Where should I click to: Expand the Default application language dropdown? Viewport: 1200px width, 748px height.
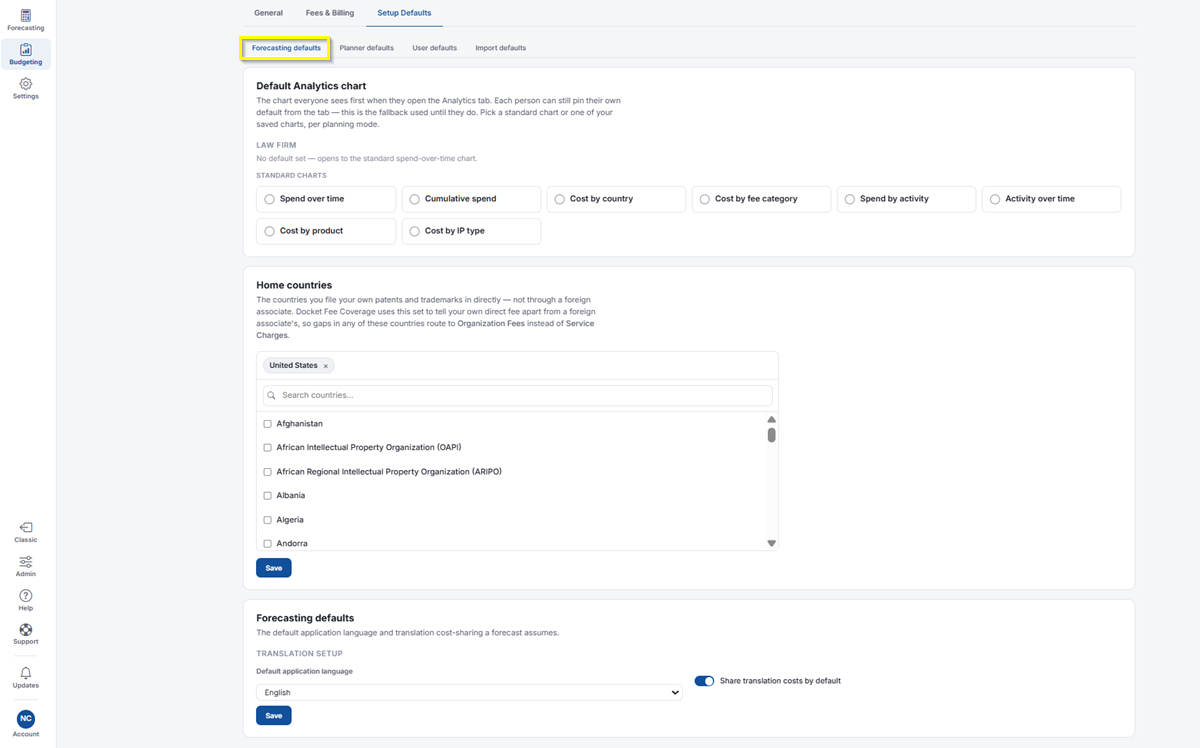(469, 692)
